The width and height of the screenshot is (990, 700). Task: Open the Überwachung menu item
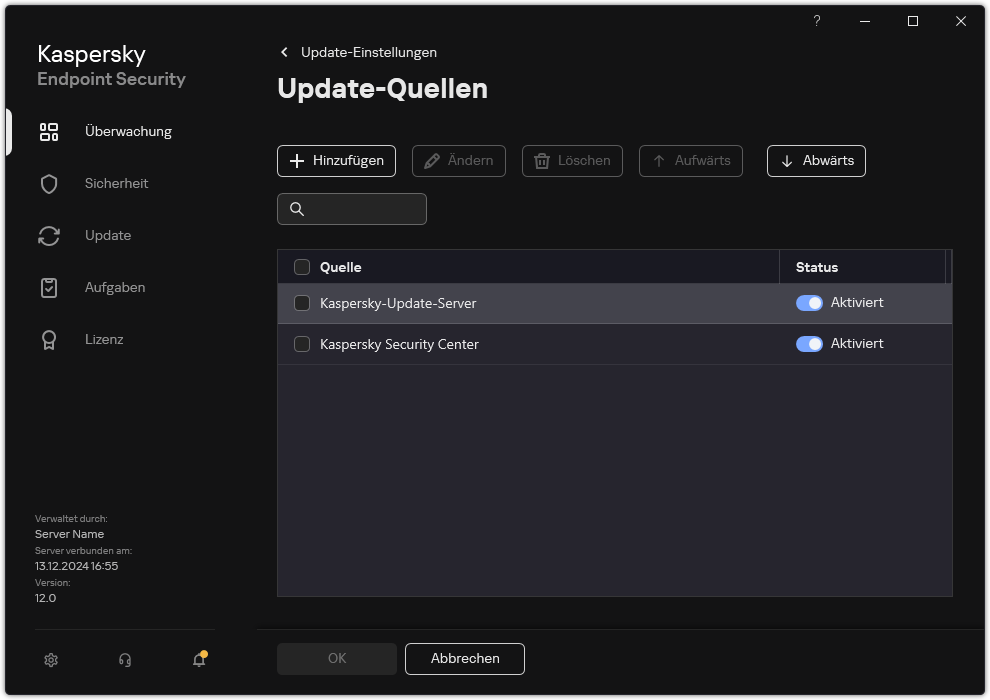[x=128, y=131]
